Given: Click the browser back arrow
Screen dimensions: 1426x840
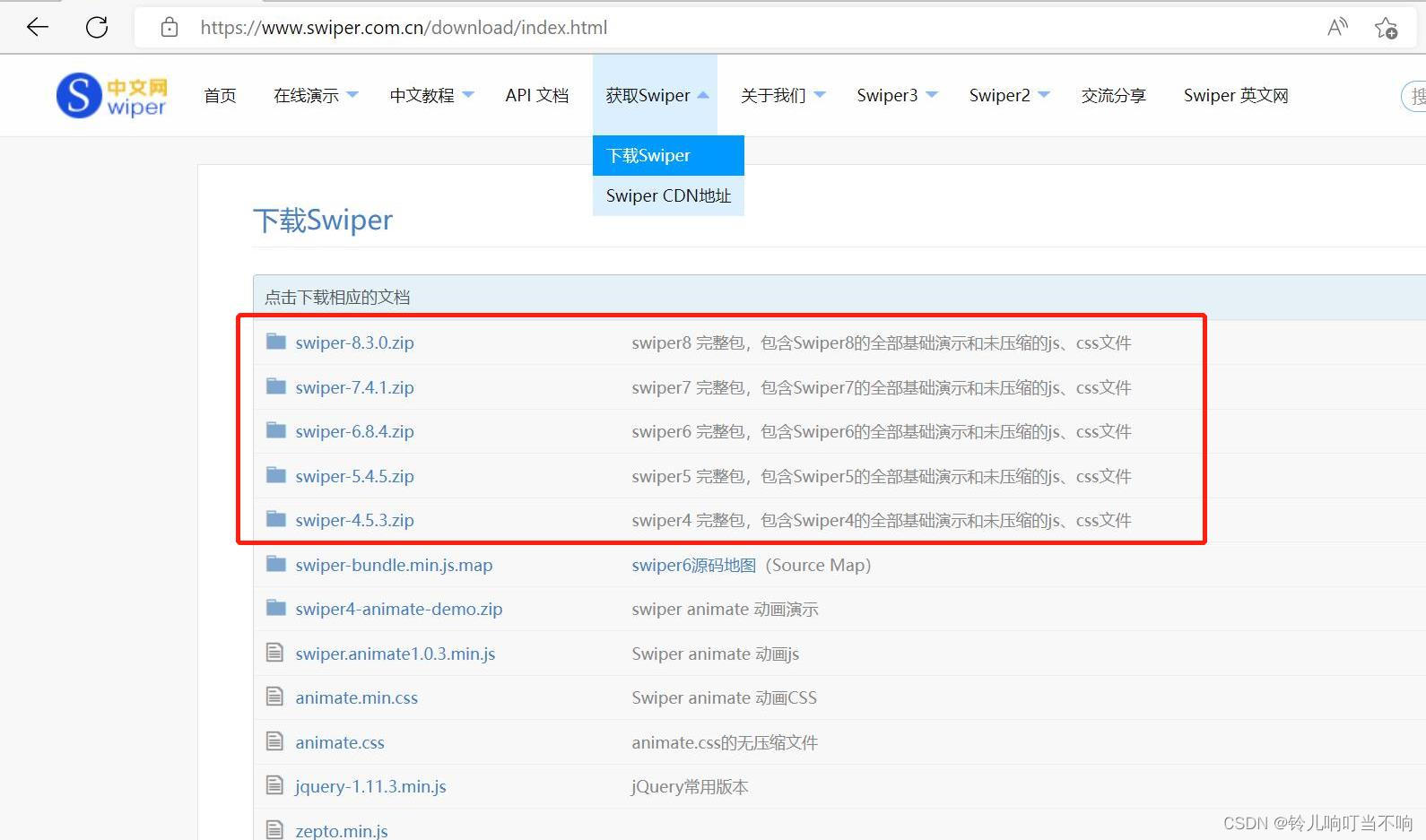Looking at the screenshot, I should click(x=38, y=27).
